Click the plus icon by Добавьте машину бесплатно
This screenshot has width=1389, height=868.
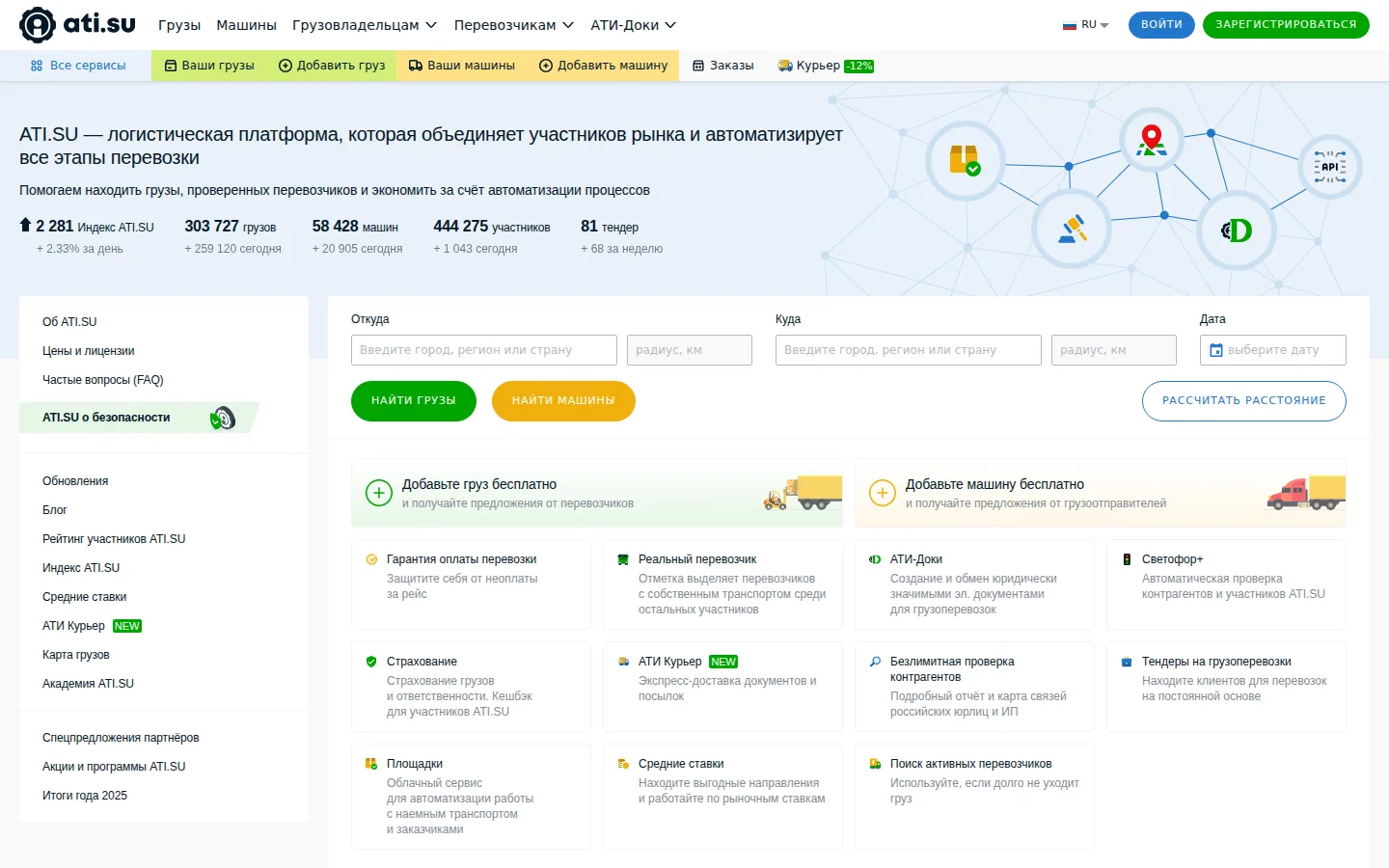click(x=883, y=493)
